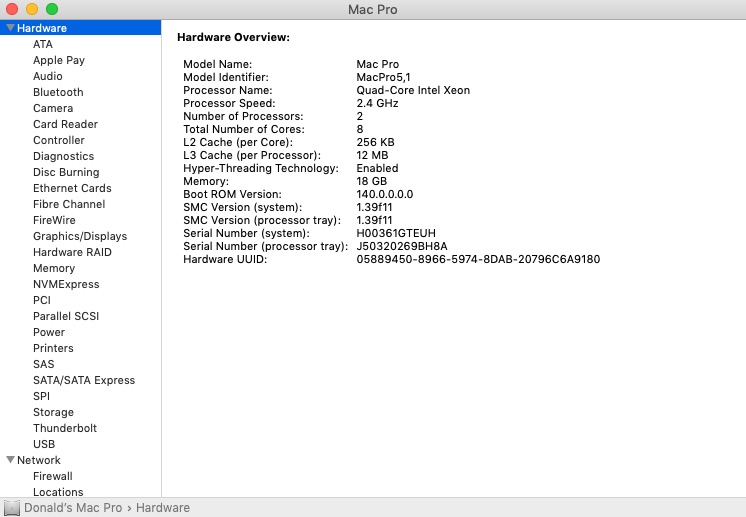The image size is (746, 517).
Task: Select the Network category in the sidebar
Action: click(x=39, y=460)
